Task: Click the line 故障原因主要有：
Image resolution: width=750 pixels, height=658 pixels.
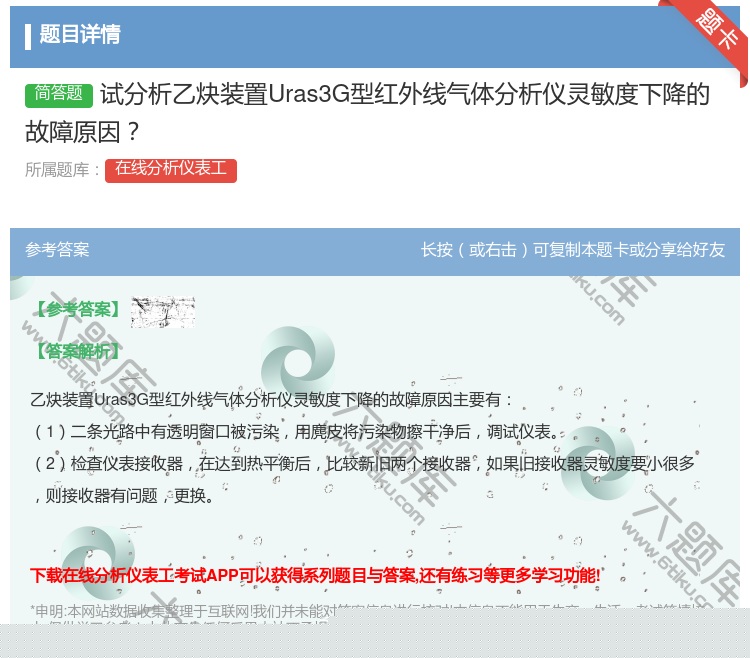Action: coord(272,399)
